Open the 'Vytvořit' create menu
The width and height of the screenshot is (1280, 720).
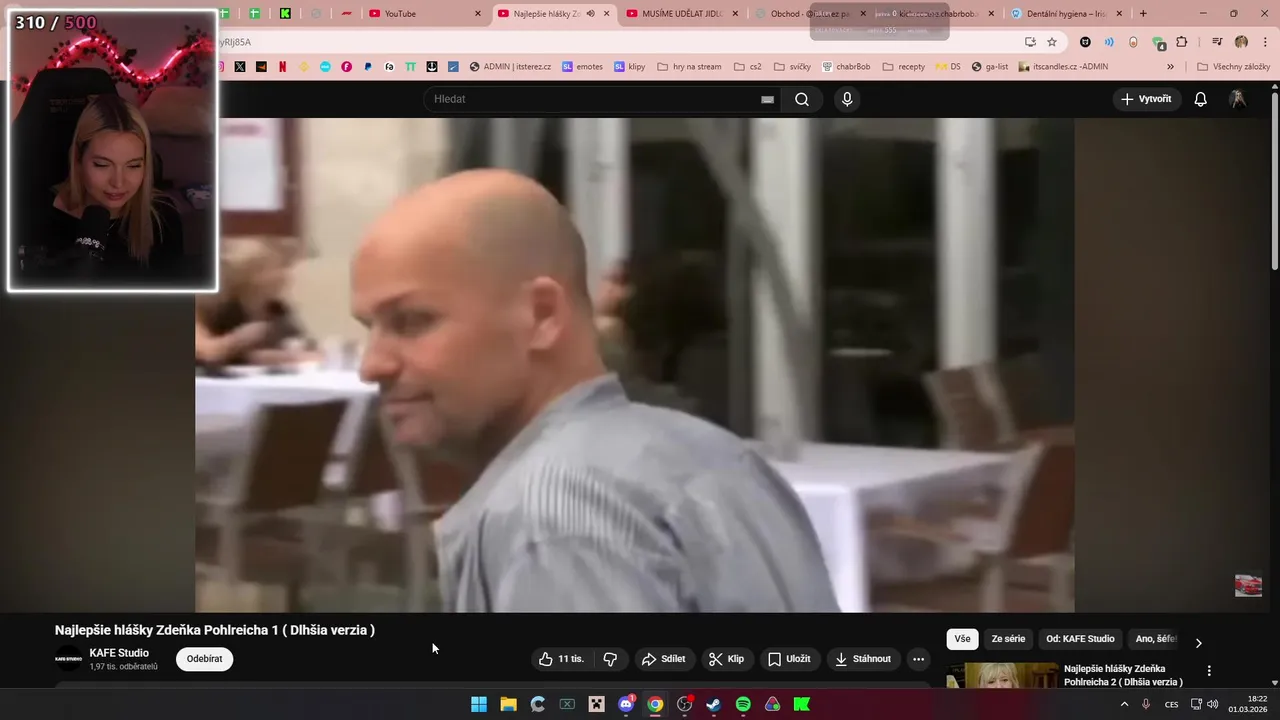[1146, 99]
